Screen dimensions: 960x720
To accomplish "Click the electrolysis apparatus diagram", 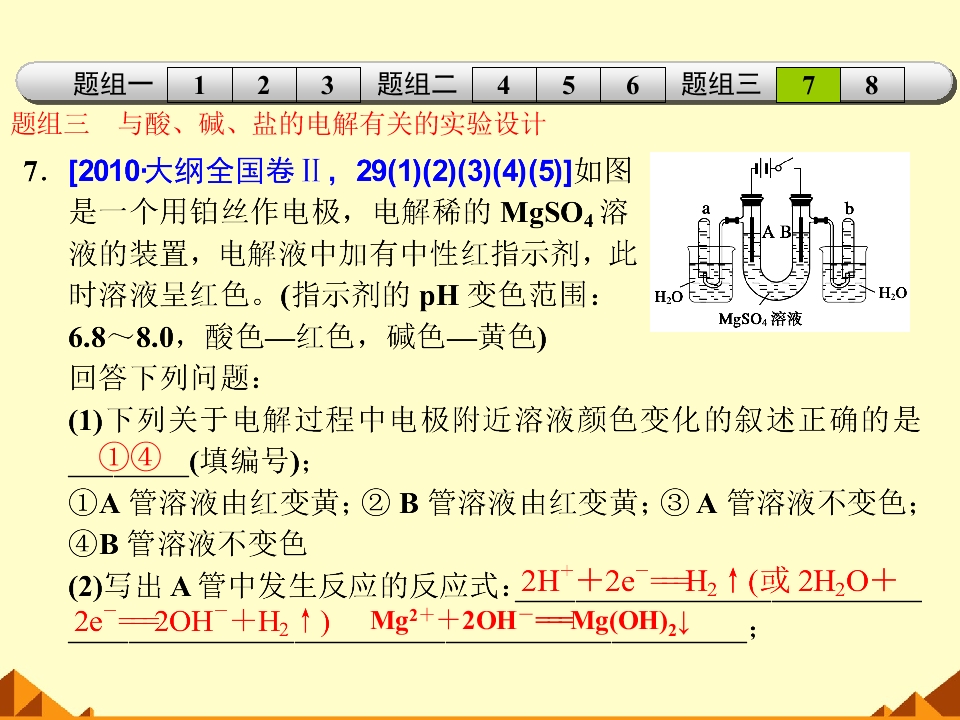I will (779, 242).
